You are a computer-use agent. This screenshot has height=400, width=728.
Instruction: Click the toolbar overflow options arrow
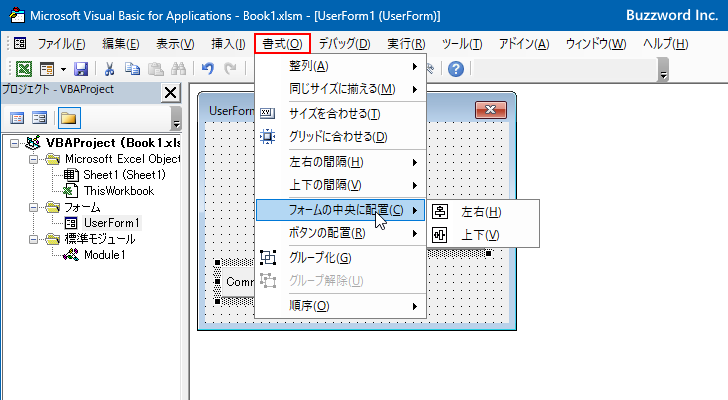tap(663, 70)
